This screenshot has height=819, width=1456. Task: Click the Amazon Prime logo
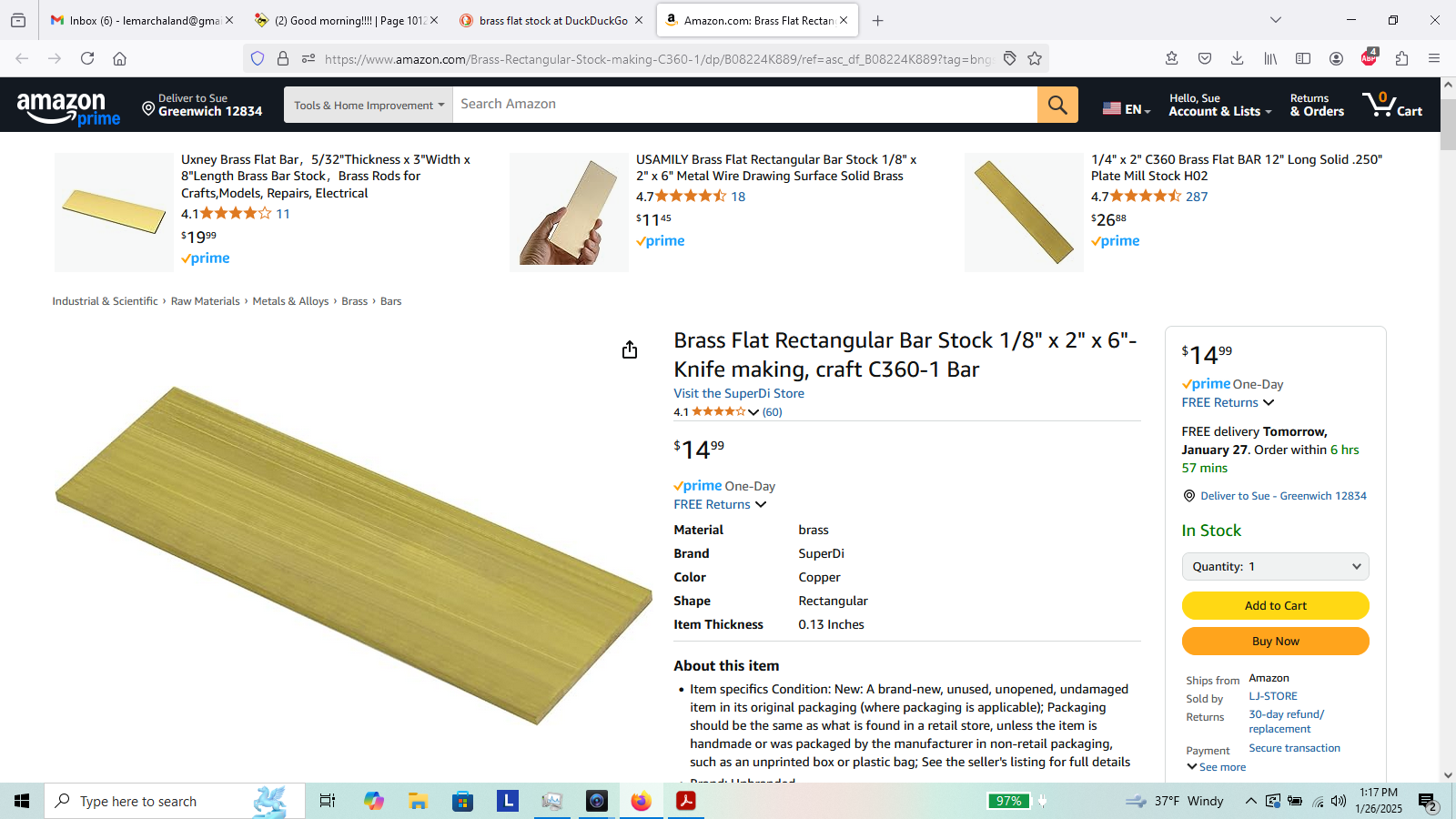tap(68, 108)
